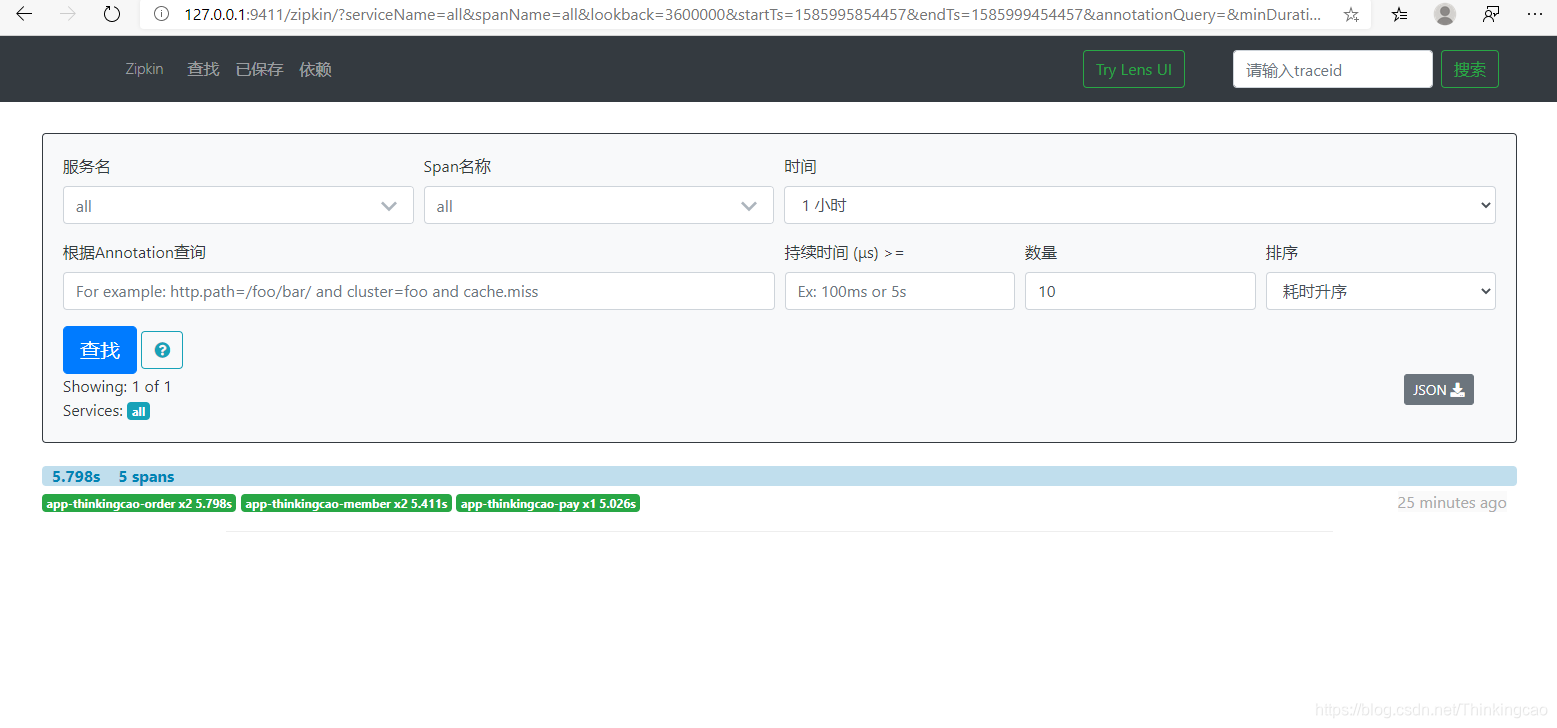Click the Try Lens UI button

pyautogui.click(x=1134, y=69)
